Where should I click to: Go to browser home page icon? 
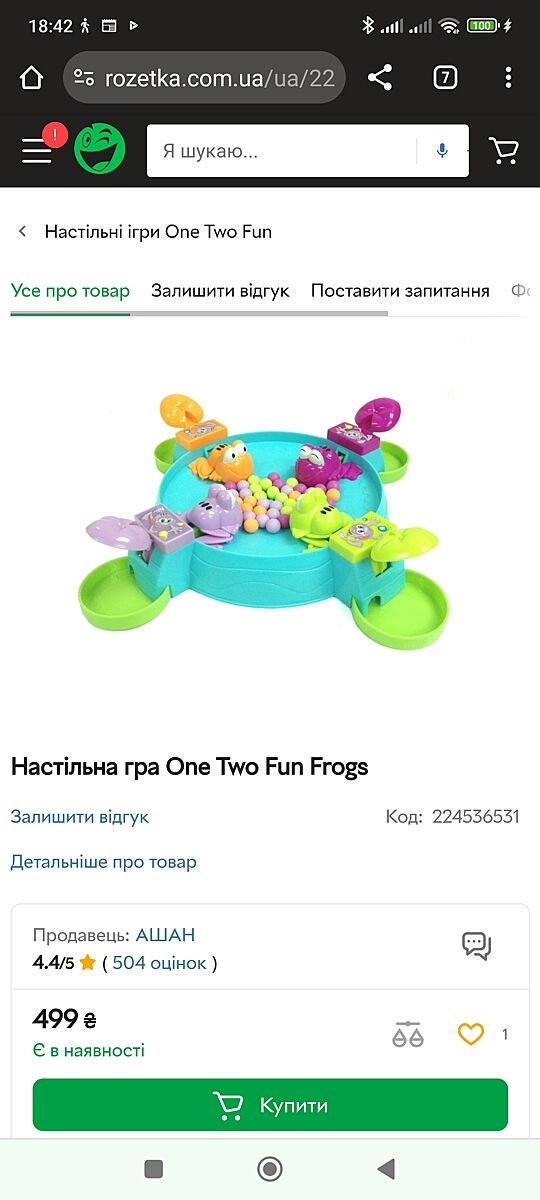[31, 77]
